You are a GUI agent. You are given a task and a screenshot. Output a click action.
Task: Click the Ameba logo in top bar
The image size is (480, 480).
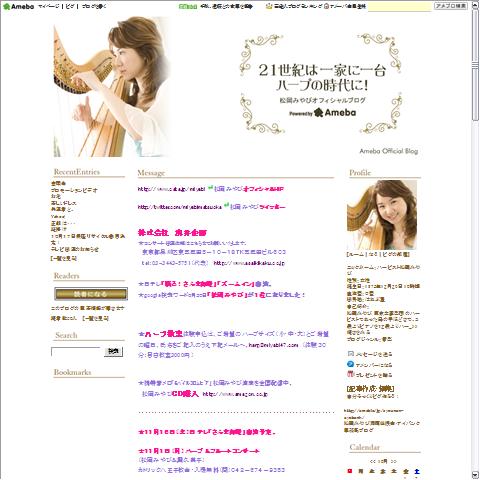coord(18,6)
